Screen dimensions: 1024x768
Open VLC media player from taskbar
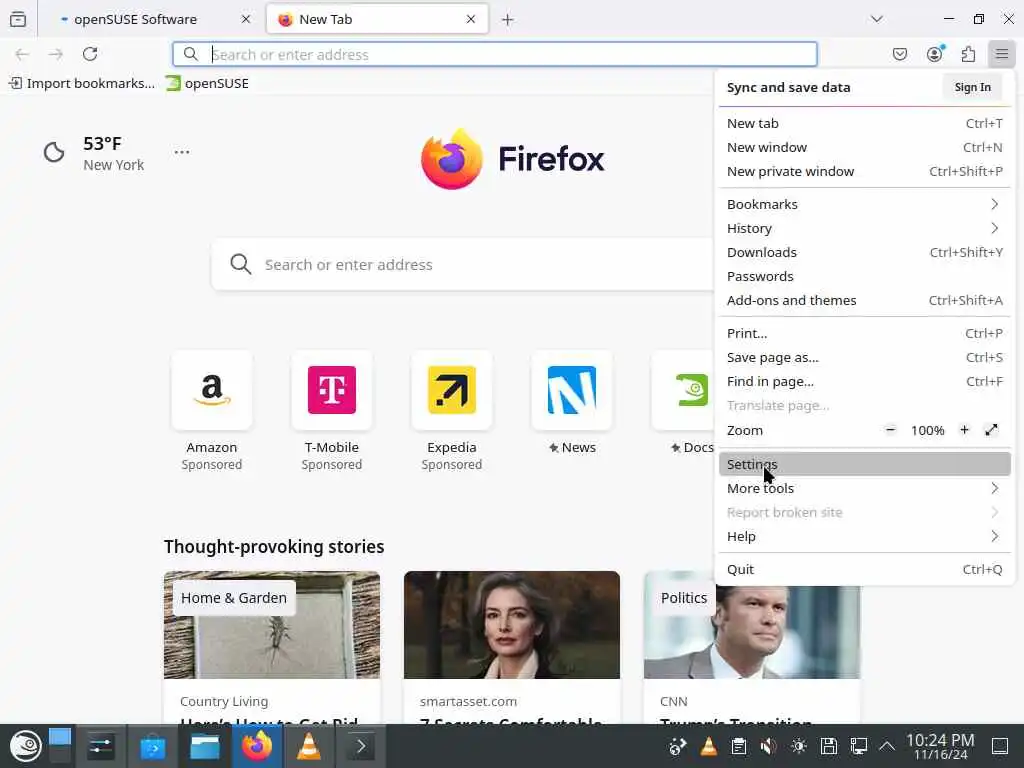pyautogui.click(x=309, y=746)
